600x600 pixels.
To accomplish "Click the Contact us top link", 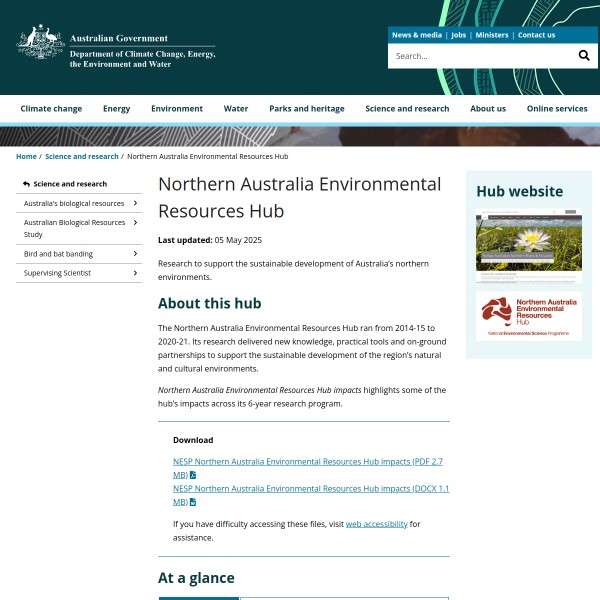I will pyautogui.click(x=536, y=35).
